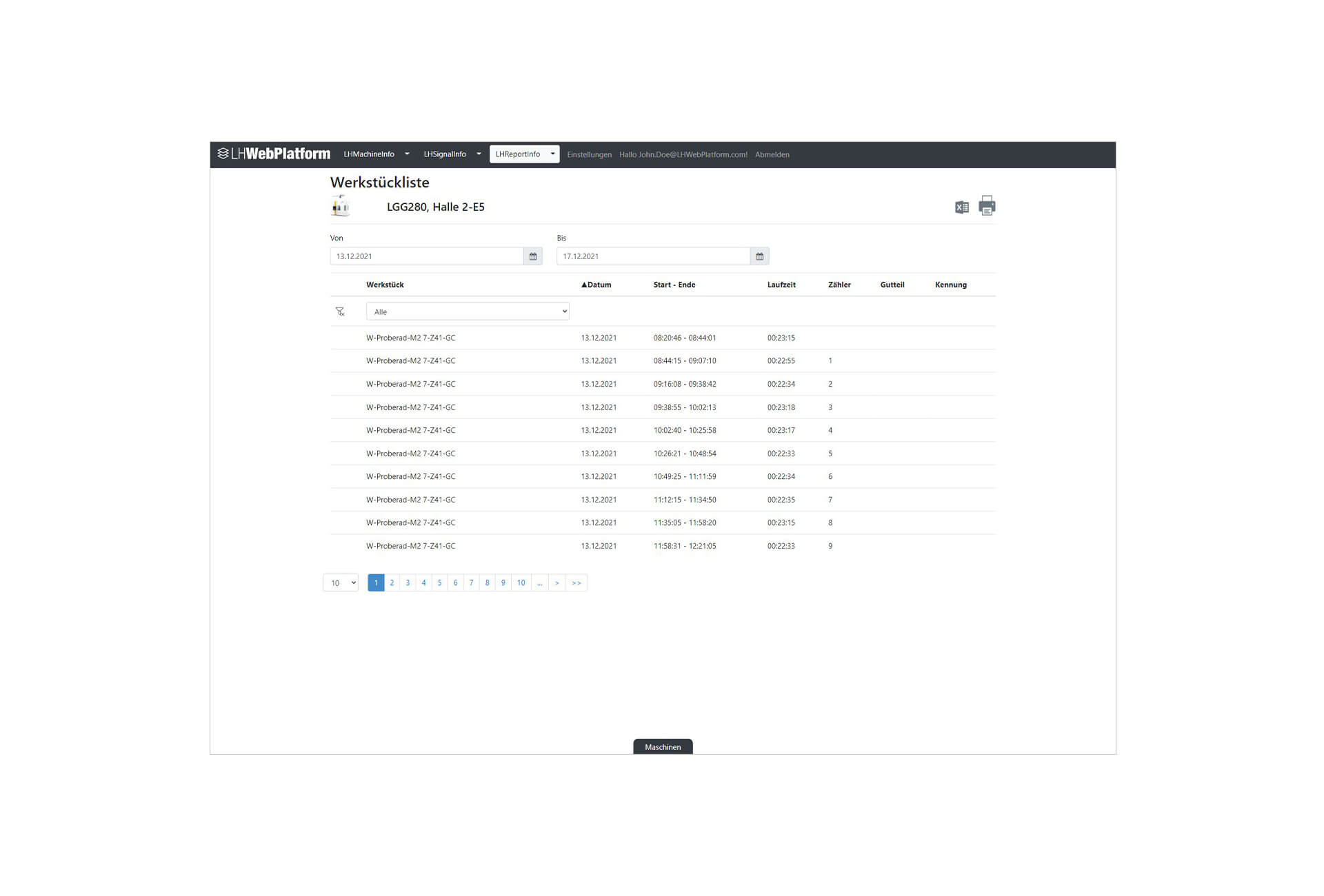Click Abmelden to log out

(772, 154)
